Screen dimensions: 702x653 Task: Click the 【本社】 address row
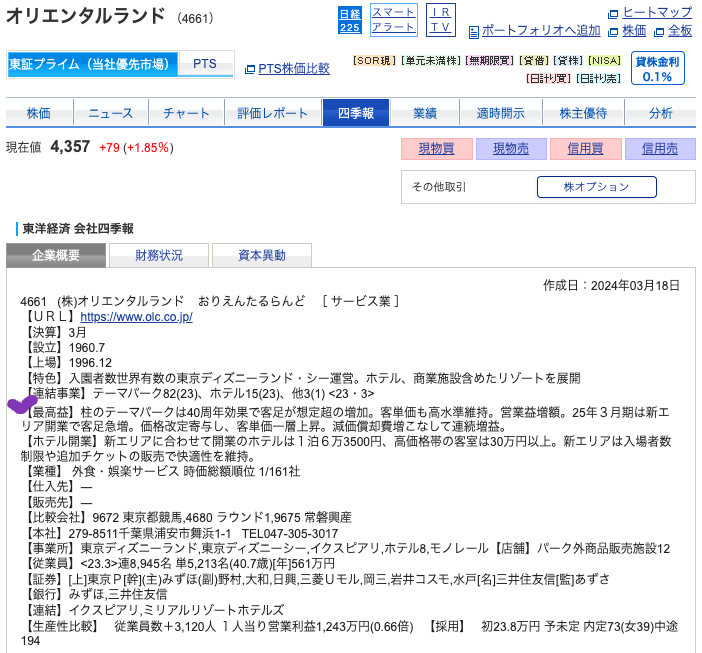(x=180, y=534)
